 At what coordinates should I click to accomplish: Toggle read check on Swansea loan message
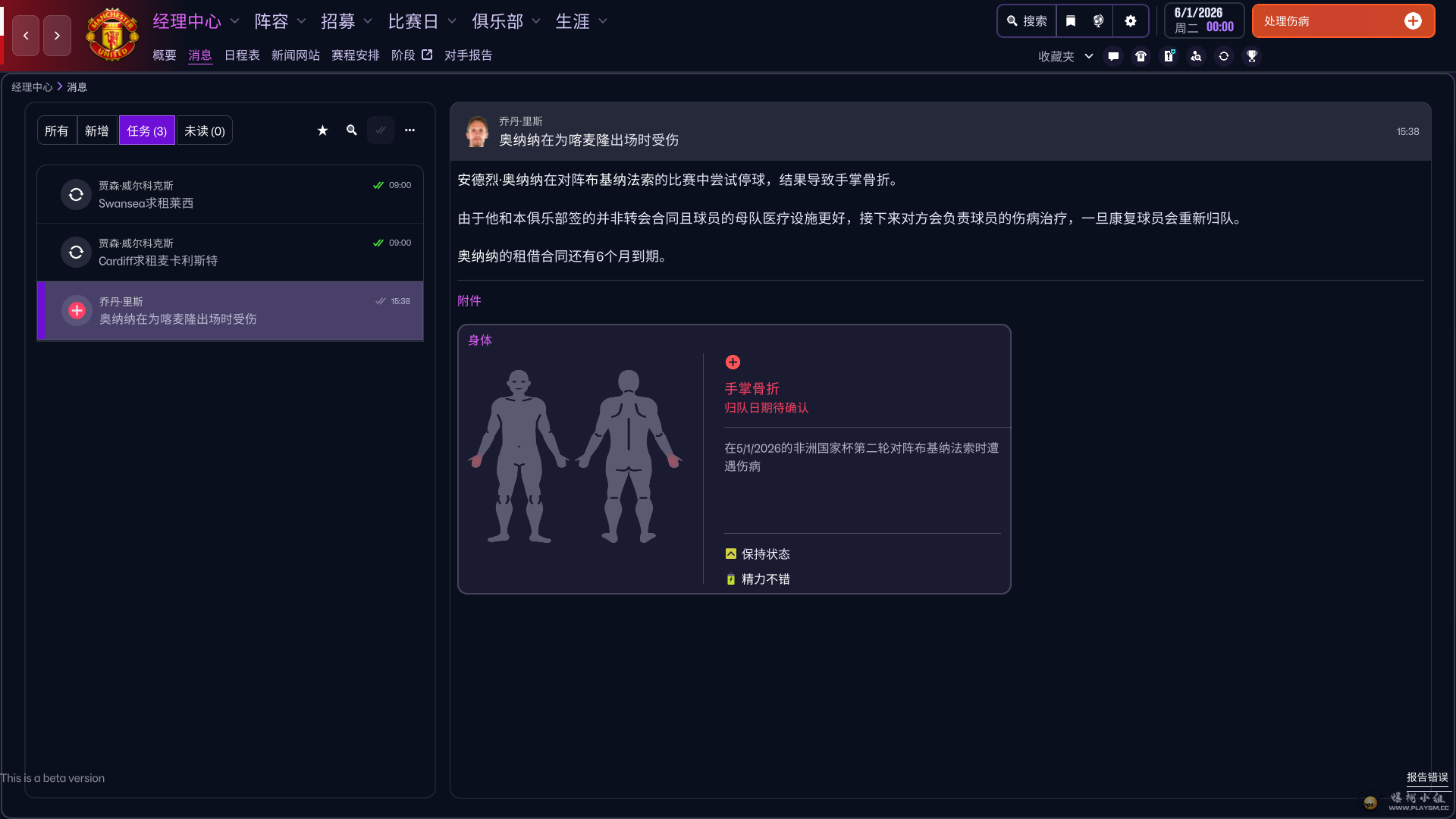(x=378, y=185)
